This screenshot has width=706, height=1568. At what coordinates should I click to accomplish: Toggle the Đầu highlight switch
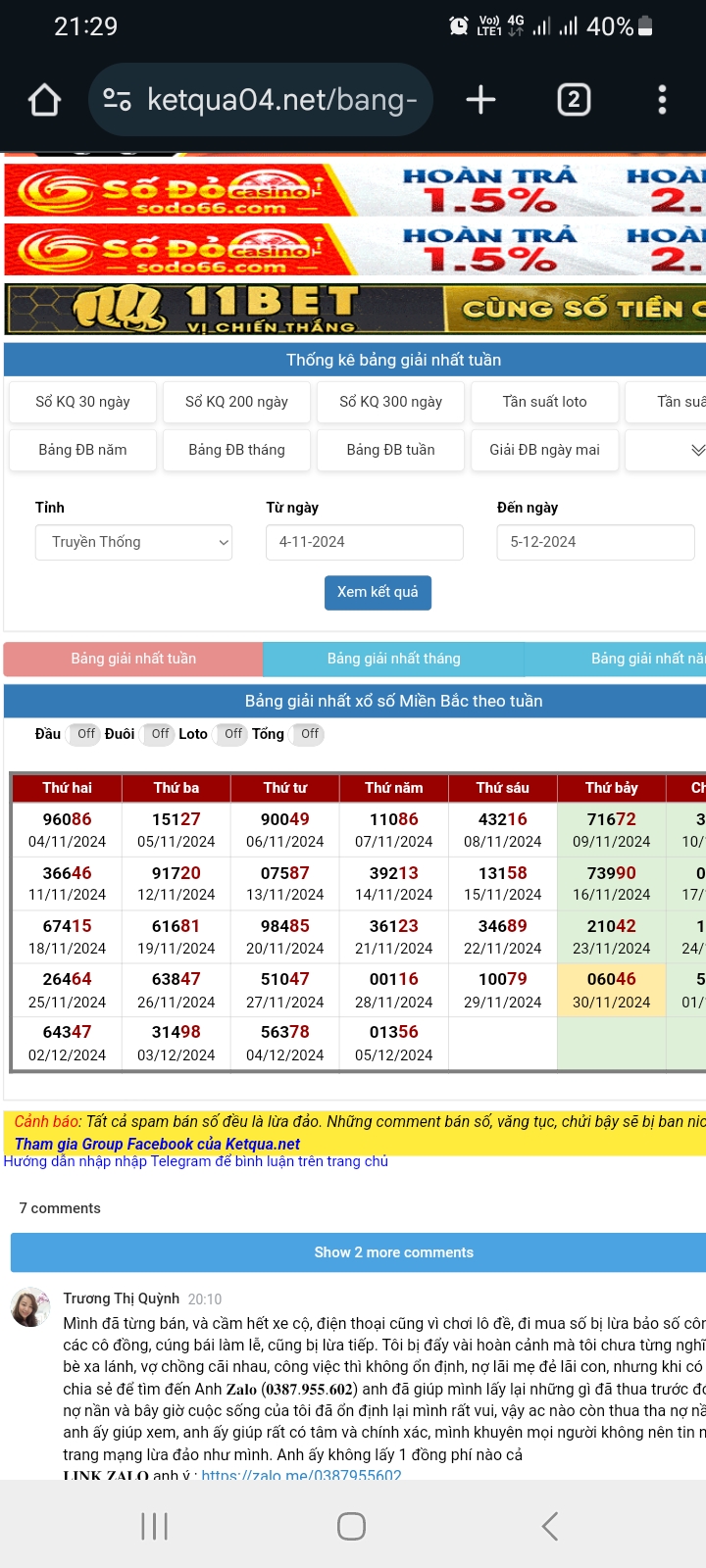[84, 734]
